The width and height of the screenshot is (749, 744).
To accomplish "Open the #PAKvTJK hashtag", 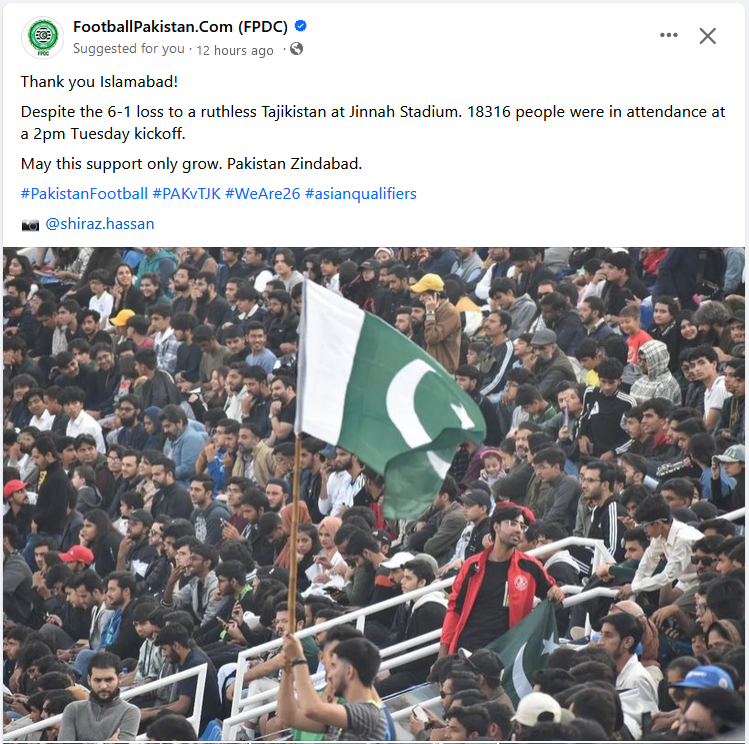I will click(186, 194).
